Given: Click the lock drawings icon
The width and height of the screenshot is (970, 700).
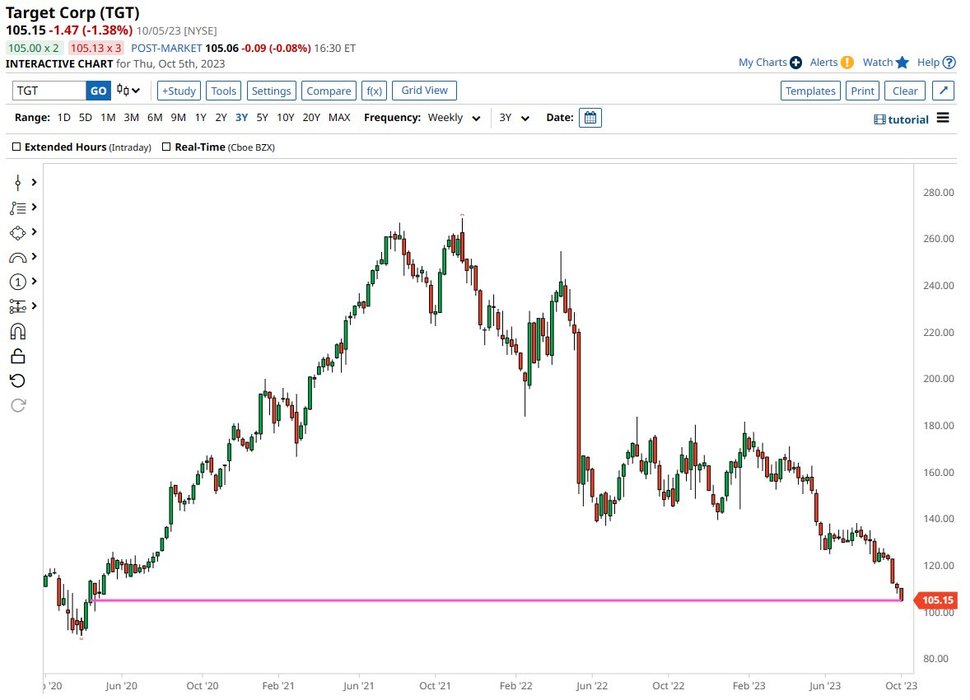Looking at the screenshot, I should (18, 356).
